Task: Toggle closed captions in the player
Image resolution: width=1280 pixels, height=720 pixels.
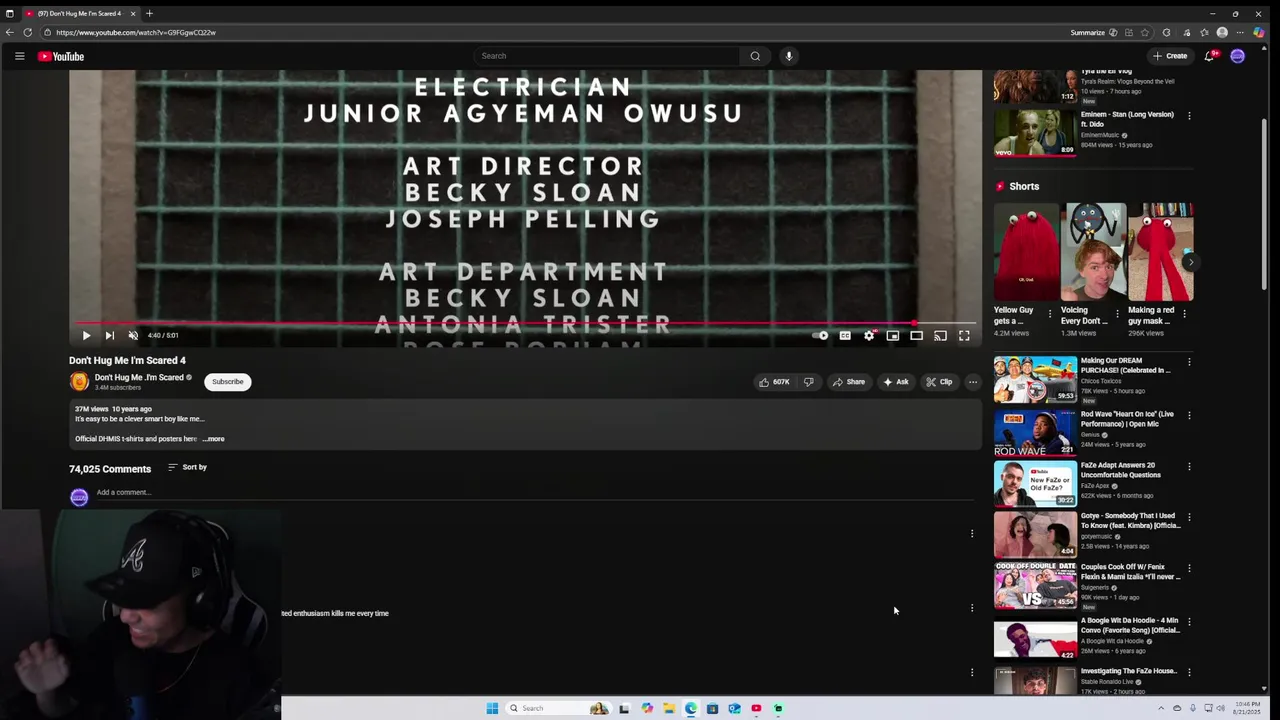Action: pos(845,336)
